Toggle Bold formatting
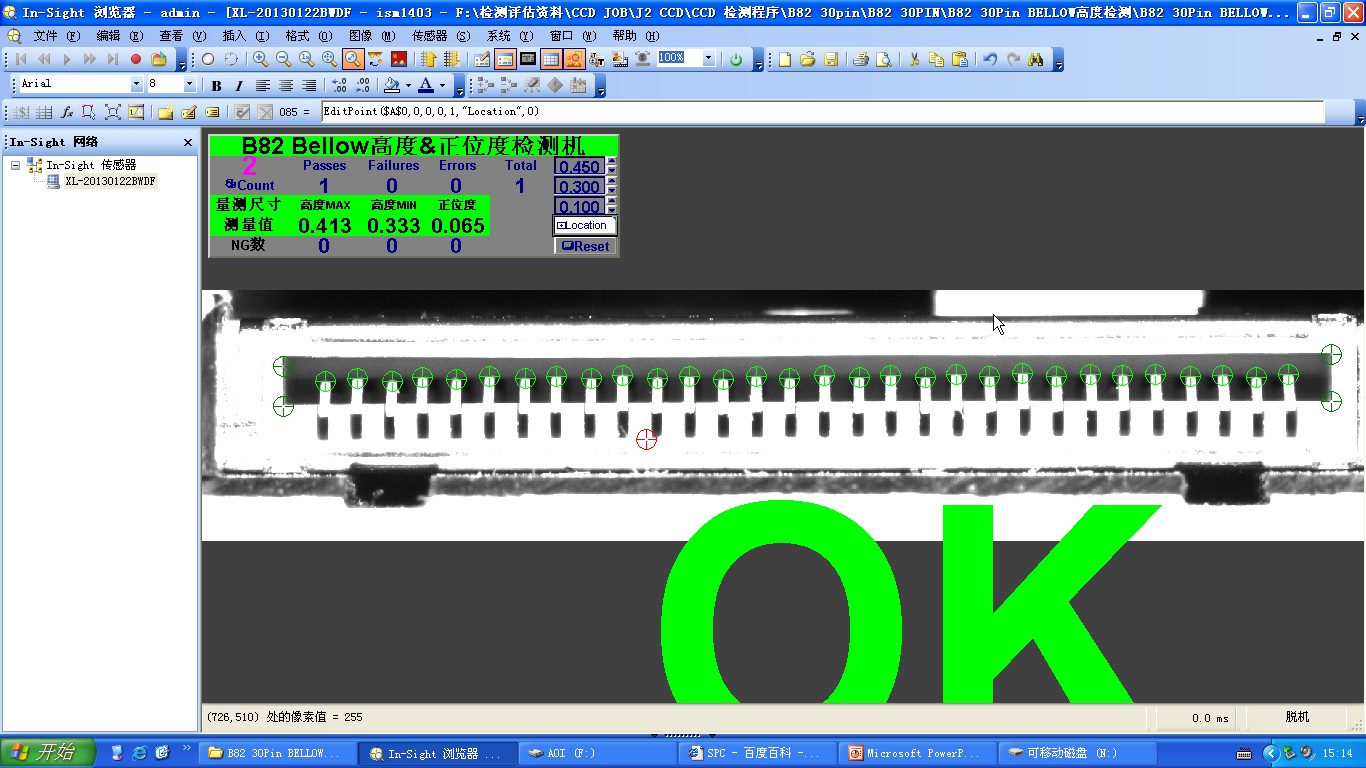 point(216,85)
